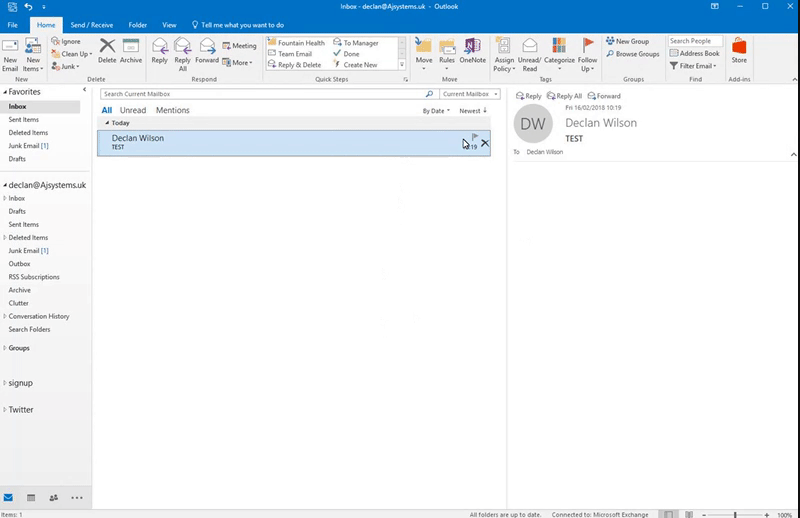Create a New Email
The height and width of the screenshot is (518, 800).
[10, 55]
